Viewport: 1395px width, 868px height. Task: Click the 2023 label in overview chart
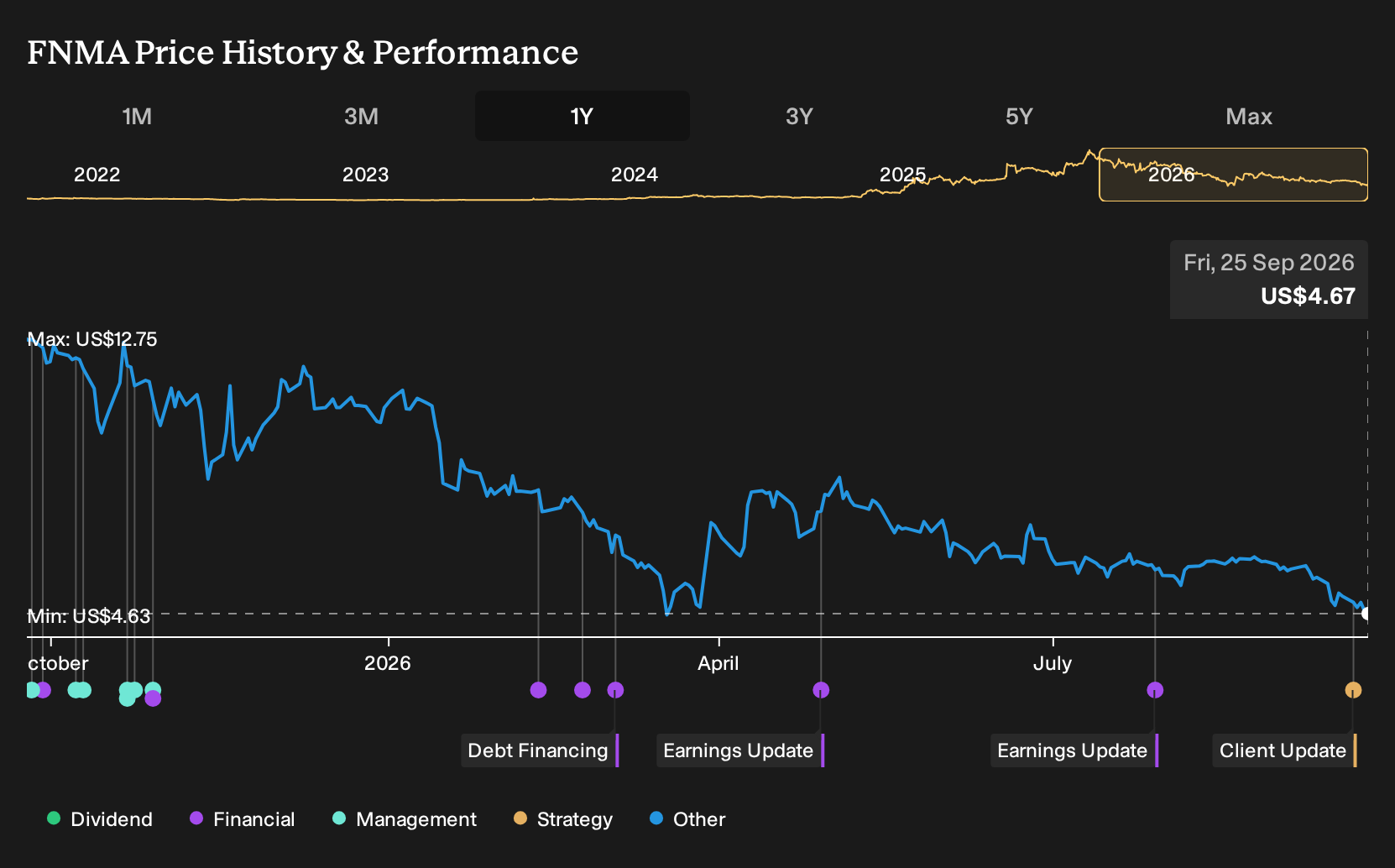(x=366, y=175)
